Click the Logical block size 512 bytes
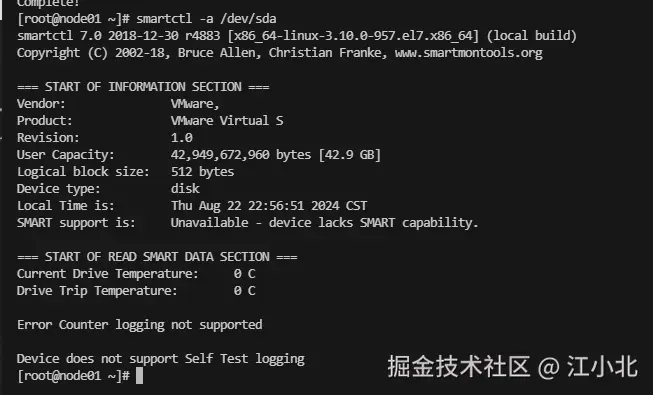The height and width of the screenshot is (395, 653). [202, 172]
